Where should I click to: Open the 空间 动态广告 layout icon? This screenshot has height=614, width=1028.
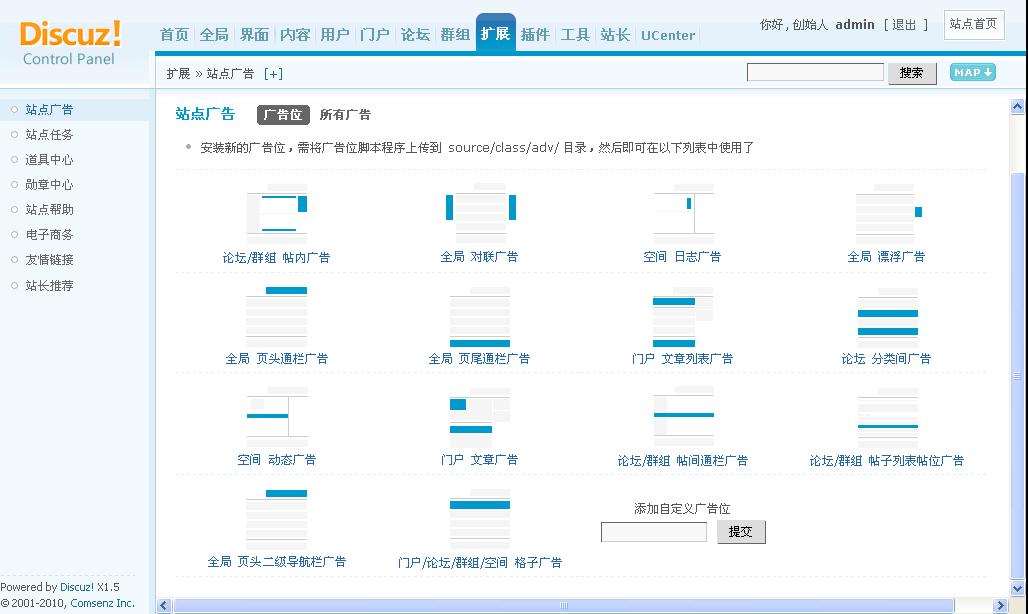pos(277,417)
